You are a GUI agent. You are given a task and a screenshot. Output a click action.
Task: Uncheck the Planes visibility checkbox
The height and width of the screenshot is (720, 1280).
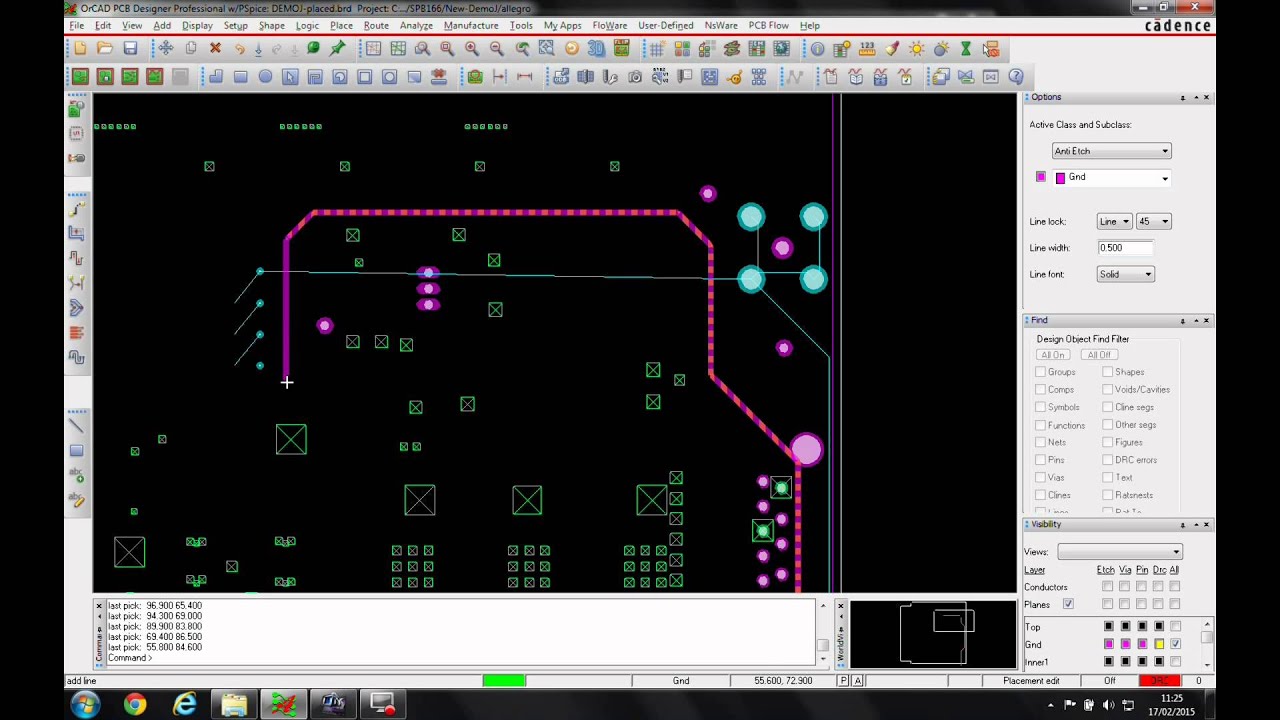[1068, 604]
